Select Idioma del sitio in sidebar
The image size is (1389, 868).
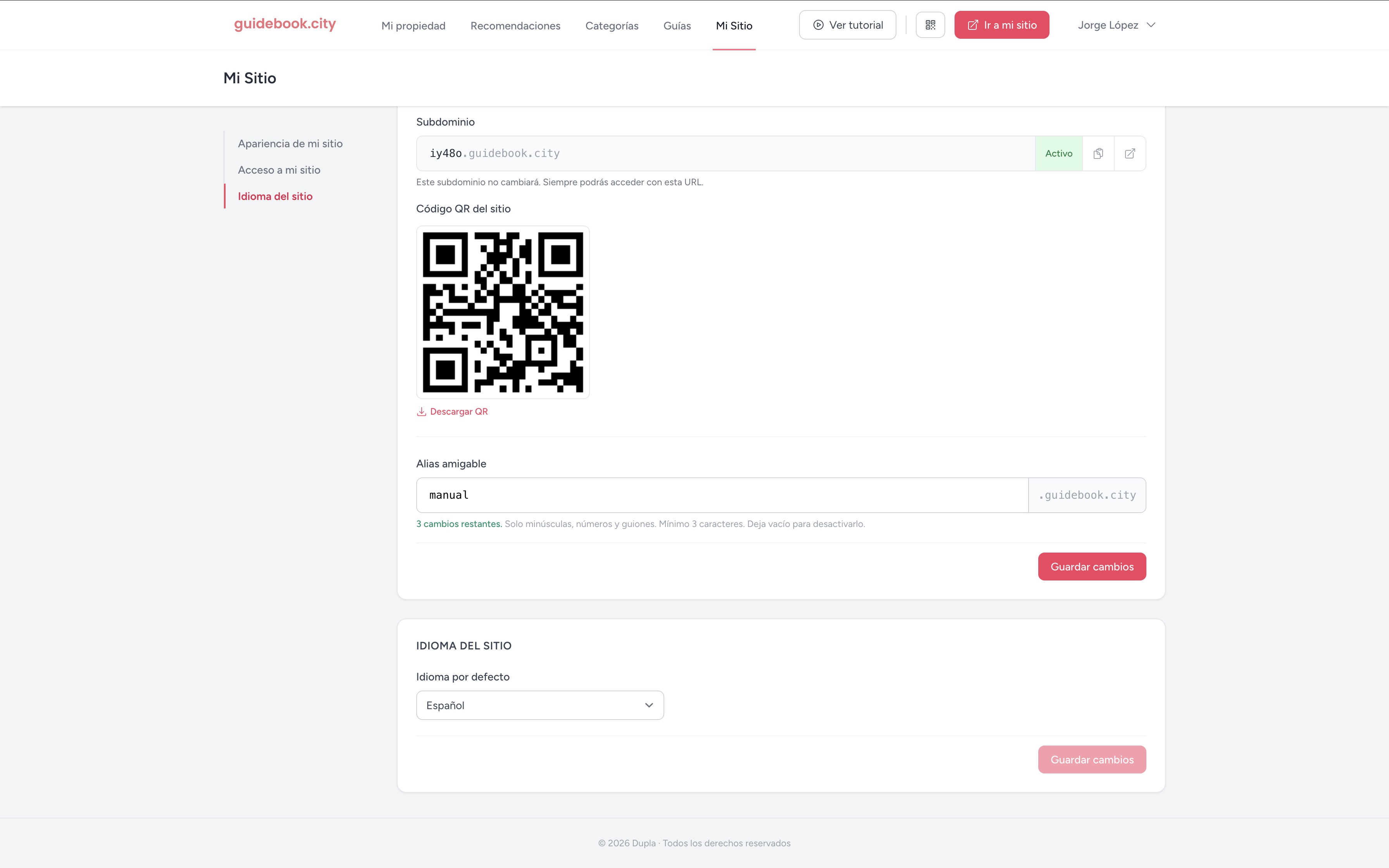(275, 196)
